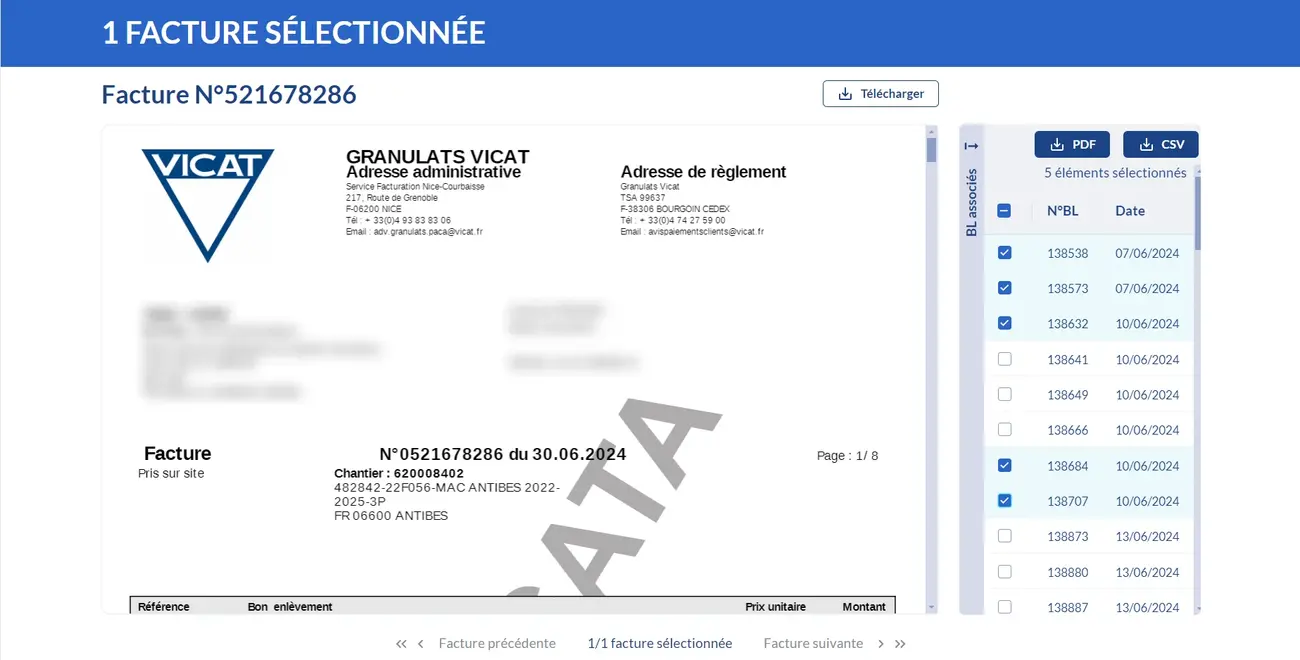Screen dimensions: 1300x660
Task: Click the Télécharger button
Action: (880, 93)
